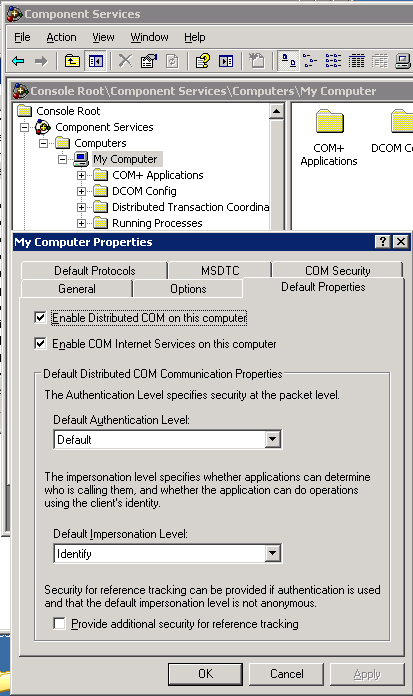Click Cancel in My Computer Properties
This screenshot has width=413, height=696.
[x=286, y=674]
